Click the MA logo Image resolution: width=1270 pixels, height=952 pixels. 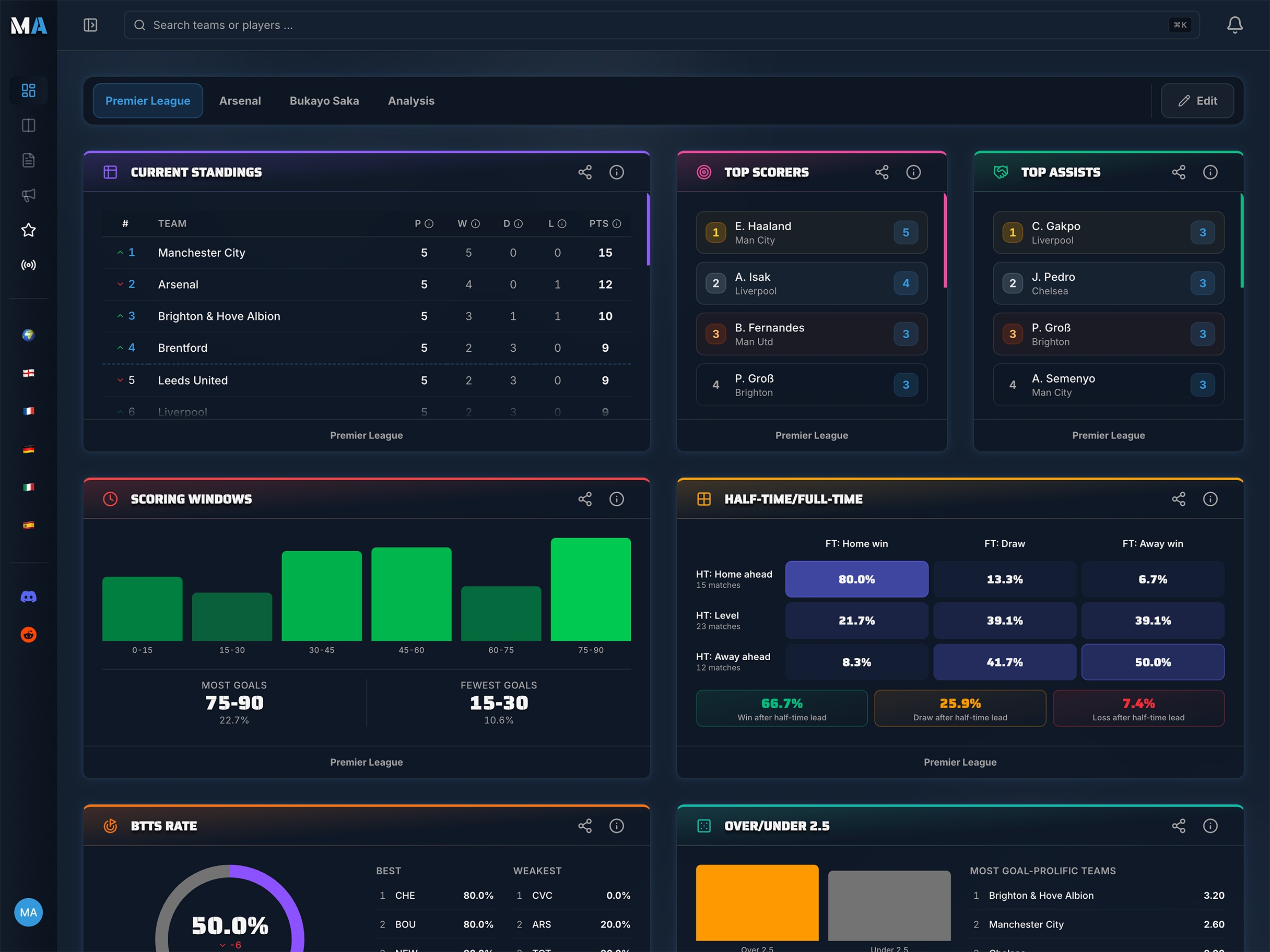29,25
